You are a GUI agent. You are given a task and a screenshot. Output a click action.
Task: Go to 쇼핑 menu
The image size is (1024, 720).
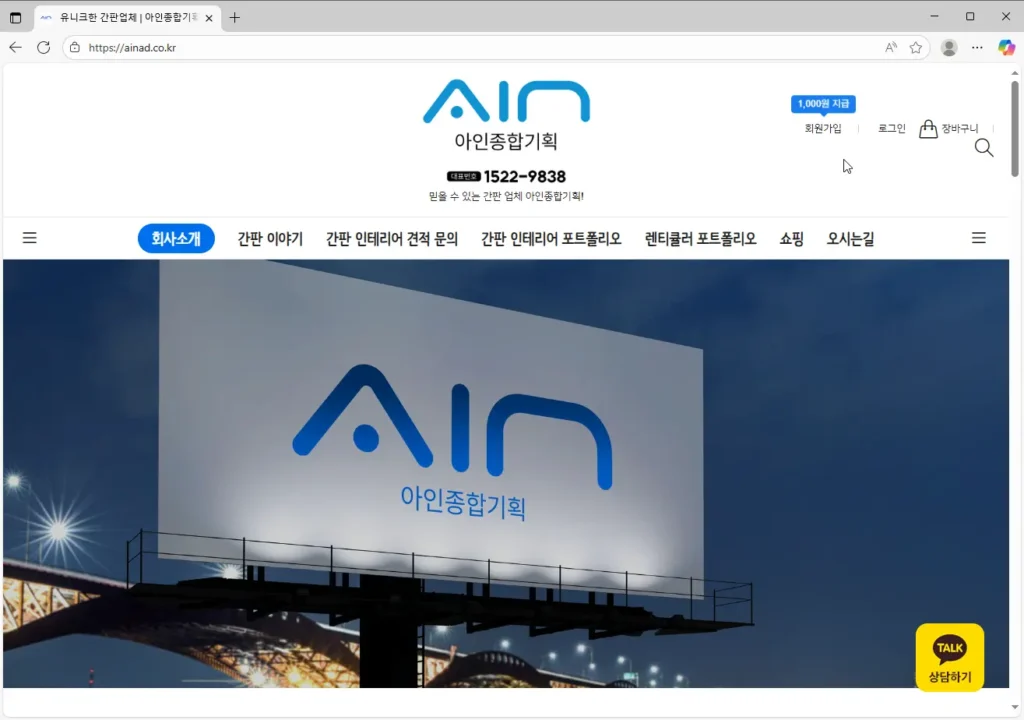(x=791, y=239)
